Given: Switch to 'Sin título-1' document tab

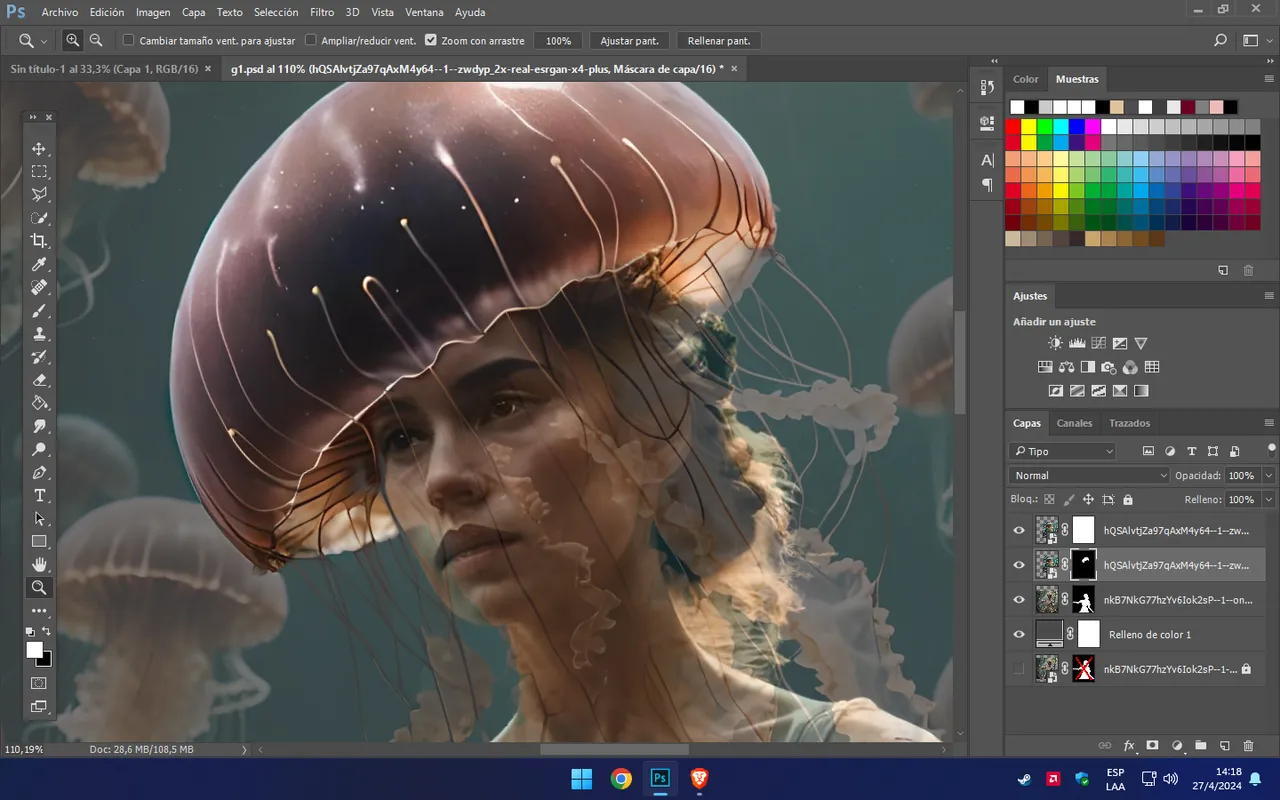Looking at the screenshot, I should pyautogui.click(x=102, y=69).
